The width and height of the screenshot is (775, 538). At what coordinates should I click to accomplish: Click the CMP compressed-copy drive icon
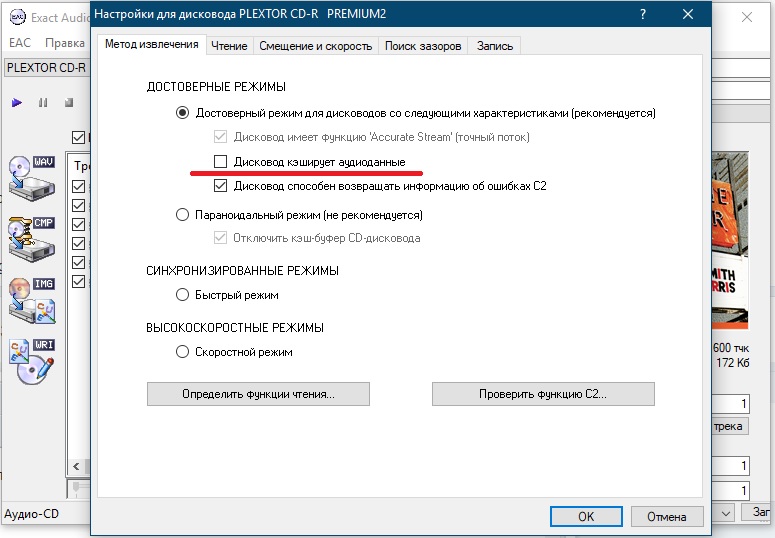31,239
